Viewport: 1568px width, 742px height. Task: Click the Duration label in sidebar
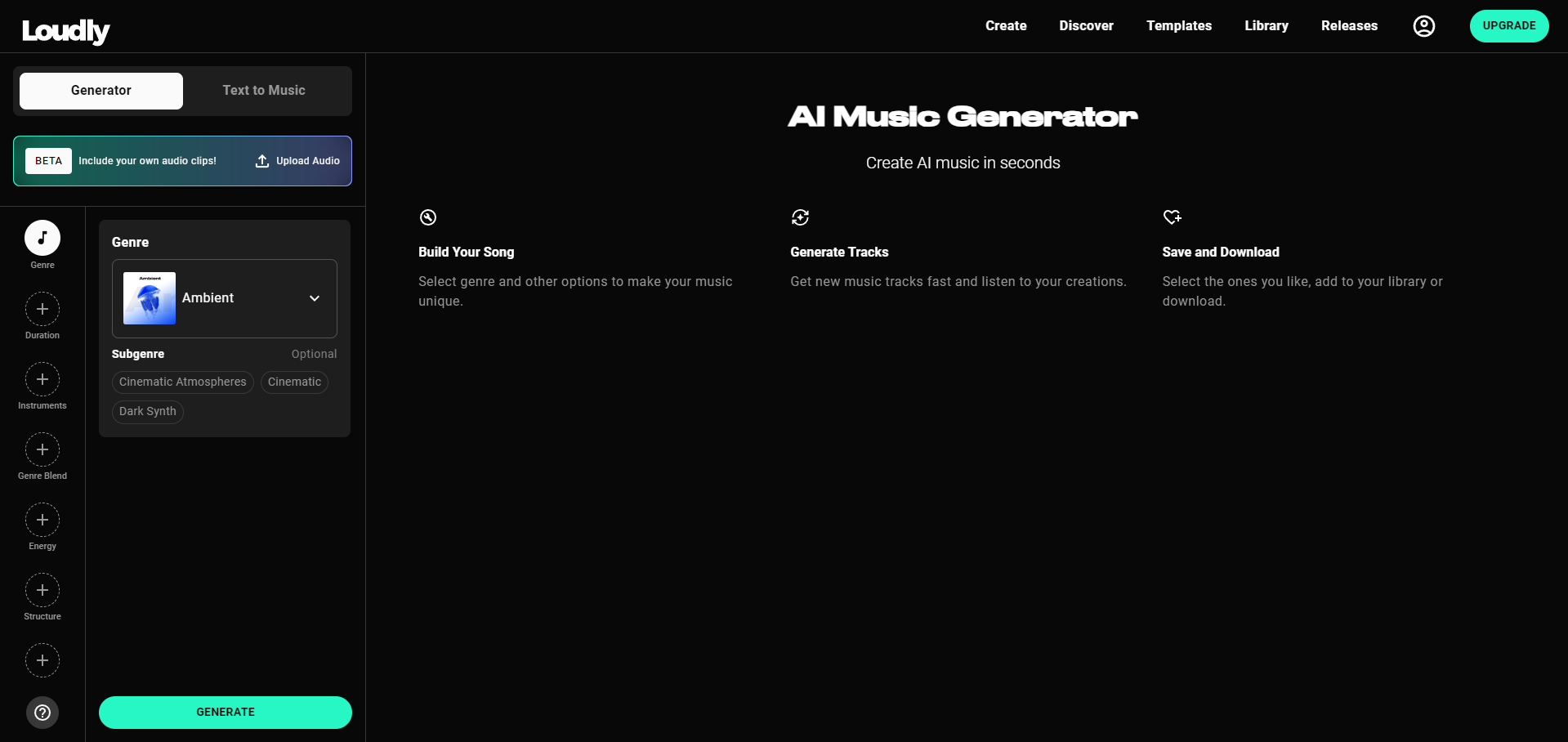point(42,335)
